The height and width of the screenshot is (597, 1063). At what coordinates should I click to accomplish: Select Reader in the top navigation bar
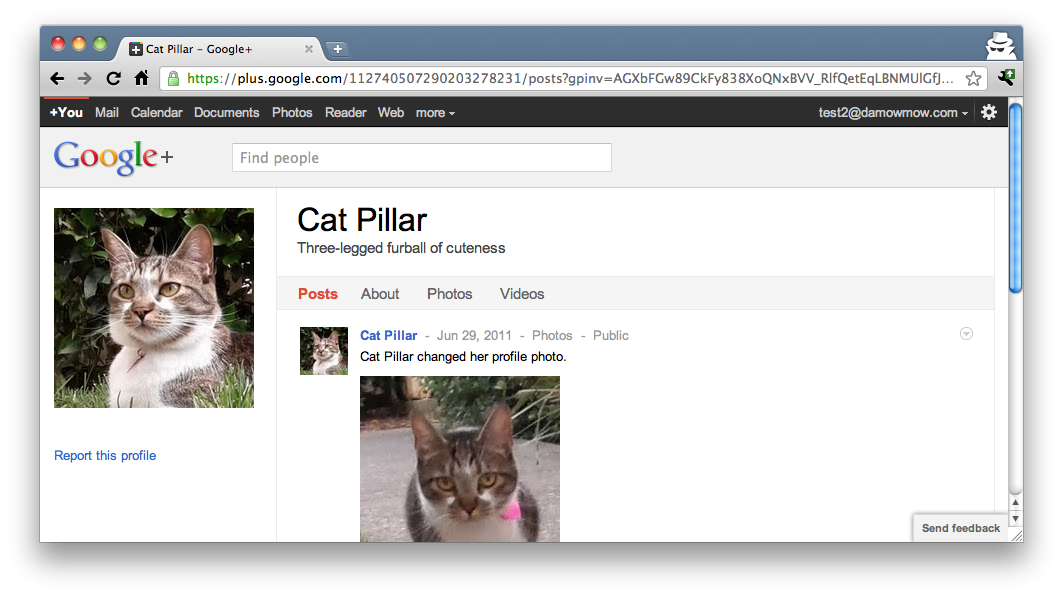(346, 113)
